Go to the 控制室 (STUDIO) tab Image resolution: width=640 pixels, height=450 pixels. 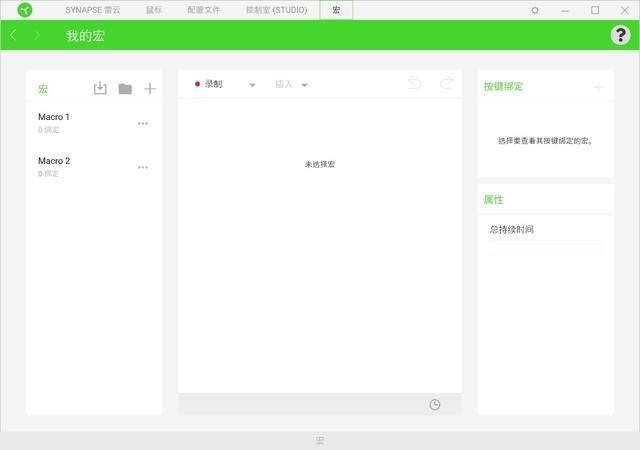(x=276, y=10)
